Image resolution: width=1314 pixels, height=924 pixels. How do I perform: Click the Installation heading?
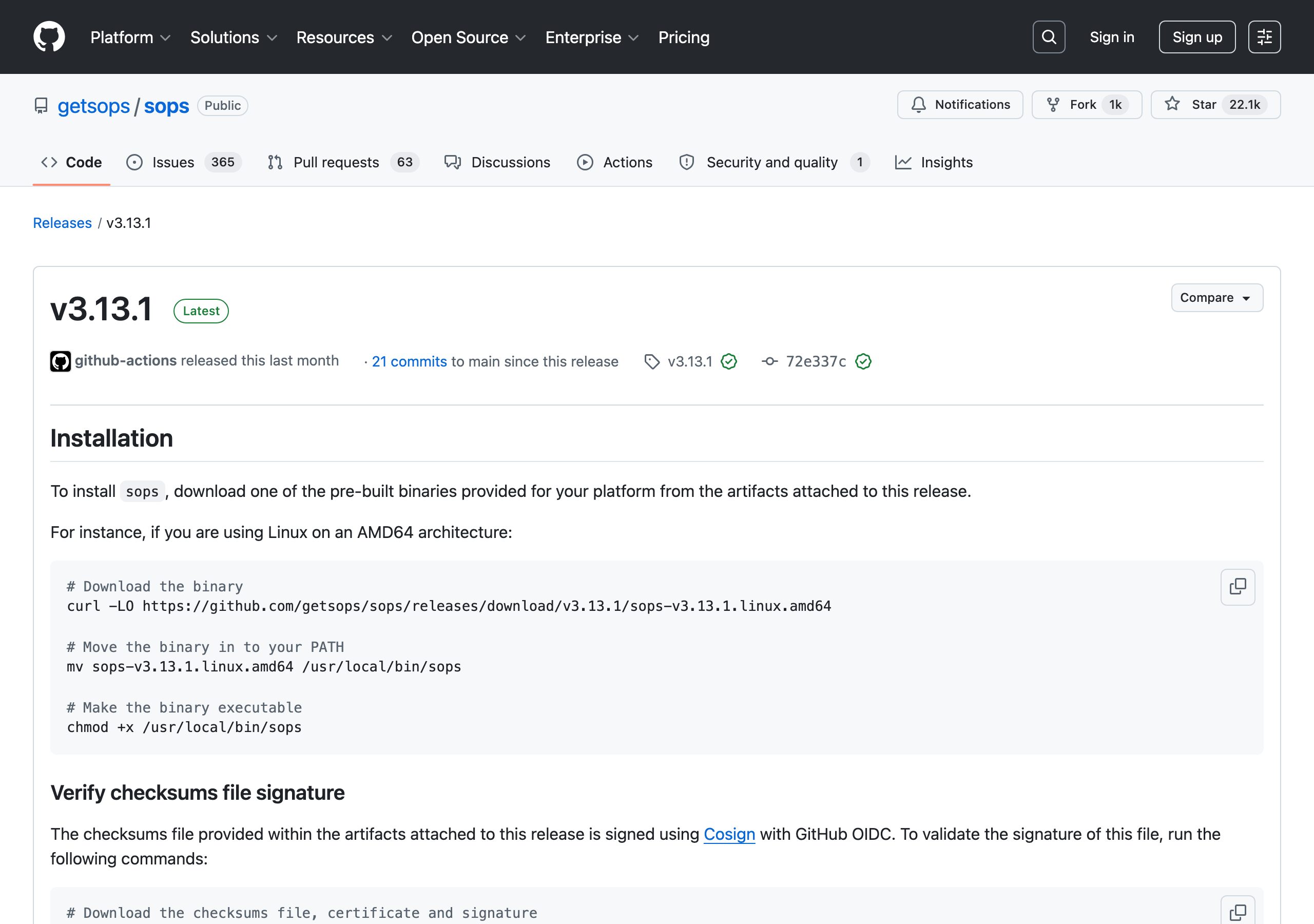[x=111, y=438]
